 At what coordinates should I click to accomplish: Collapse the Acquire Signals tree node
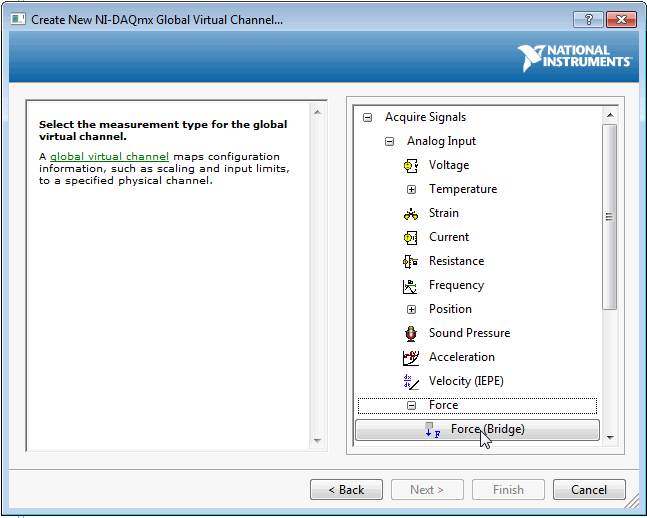367,117
